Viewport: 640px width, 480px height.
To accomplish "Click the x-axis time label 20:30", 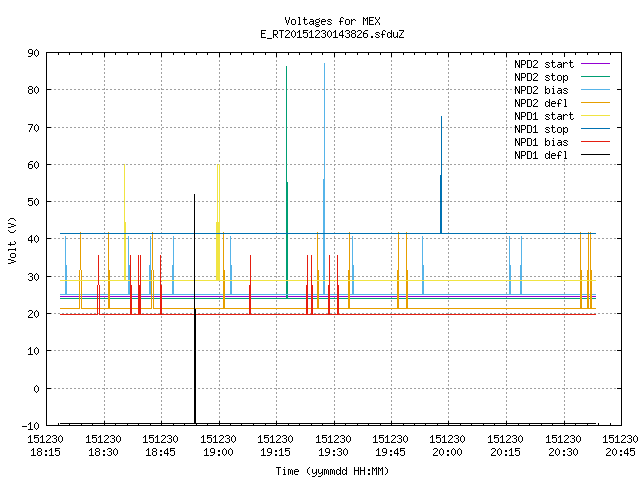I will click(564, 452).
